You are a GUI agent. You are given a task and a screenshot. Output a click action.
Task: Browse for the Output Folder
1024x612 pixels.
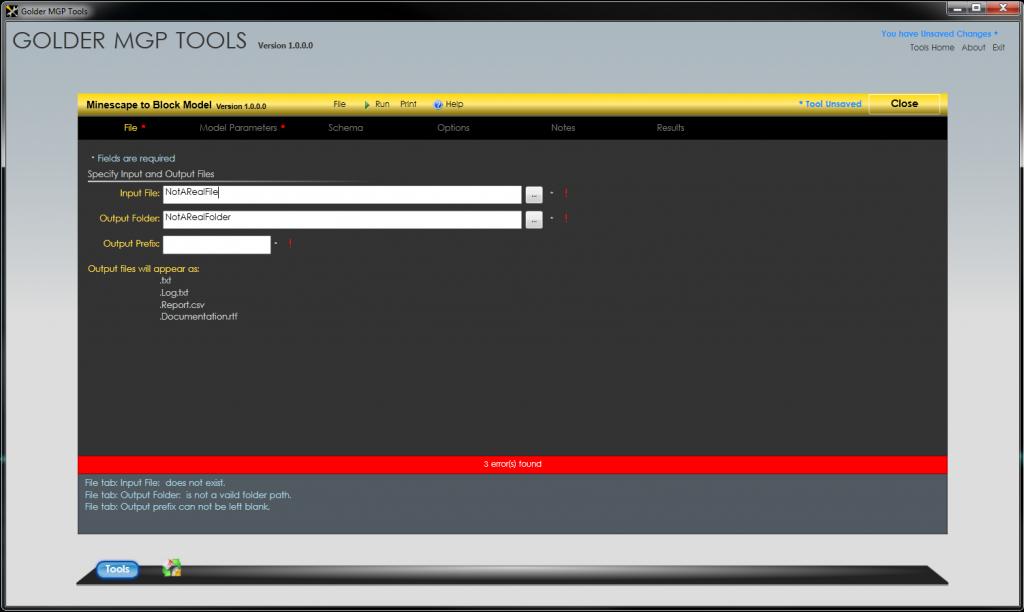coord(534,220)
